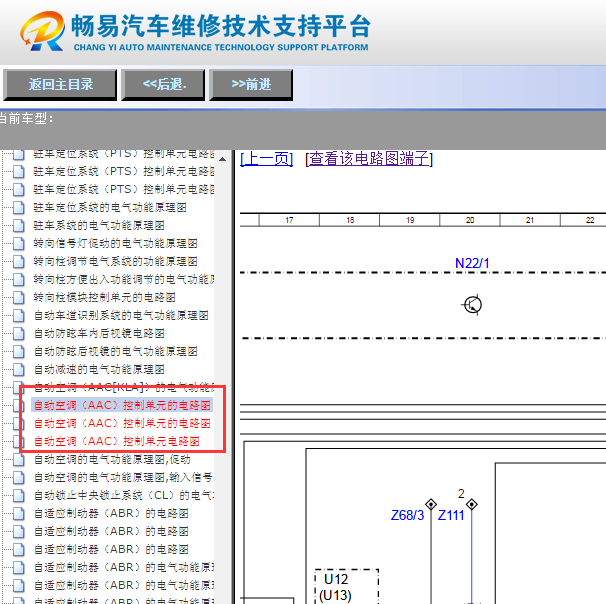Image resolution: width=606 pixels, height=604 pixels.
Task: Click document icon beside 转向信号灯促动的电气功能原理图
Action: coord(18,243)
